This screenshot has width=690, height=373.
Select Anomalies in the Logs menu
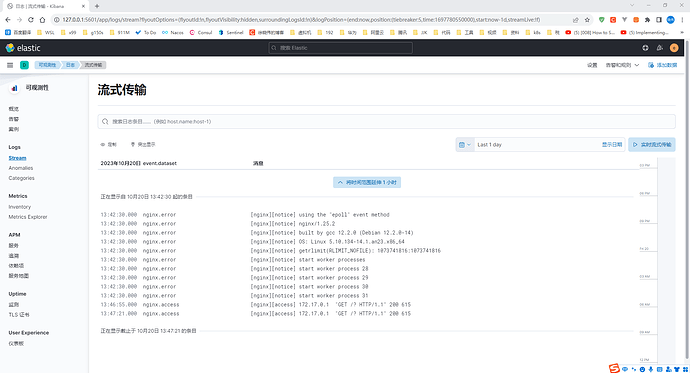[21, 168]
